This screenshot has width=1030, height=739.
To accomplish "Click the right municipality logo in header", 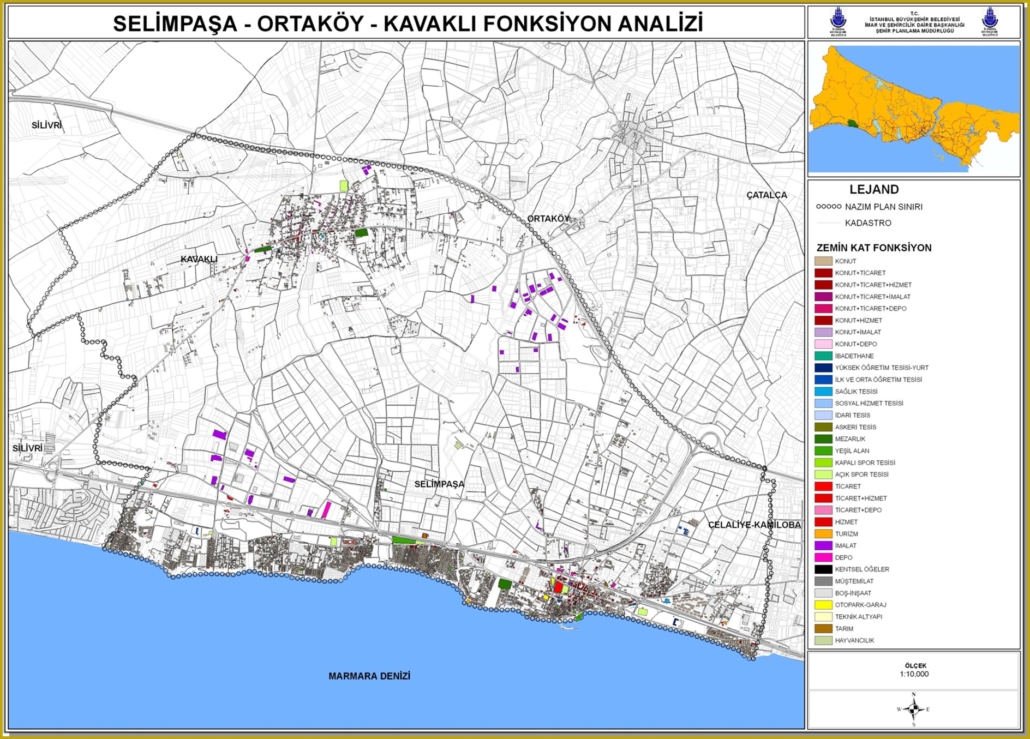I will point(990,22).
